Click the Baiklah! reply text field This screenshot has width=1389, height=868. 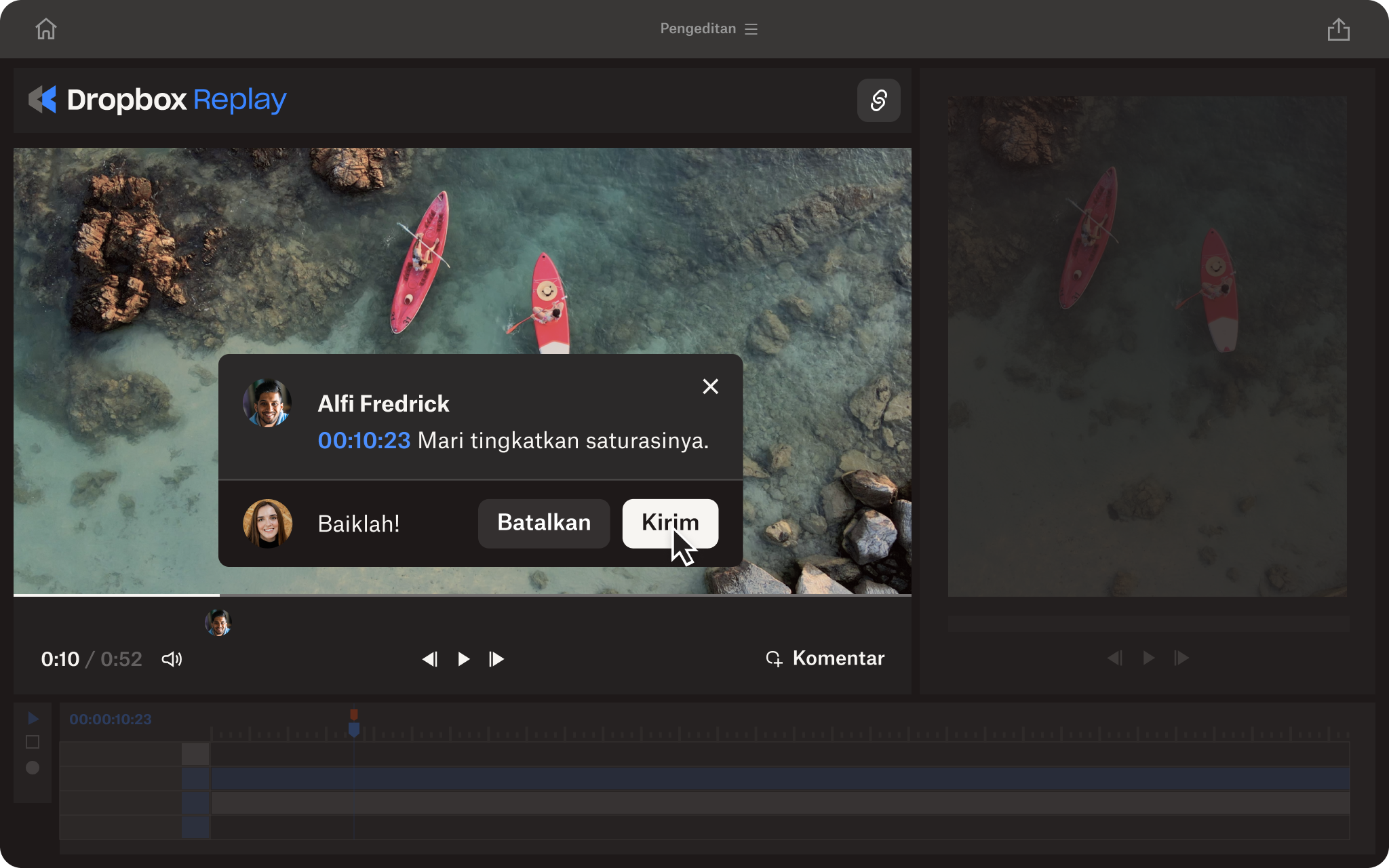pos(359,524)
